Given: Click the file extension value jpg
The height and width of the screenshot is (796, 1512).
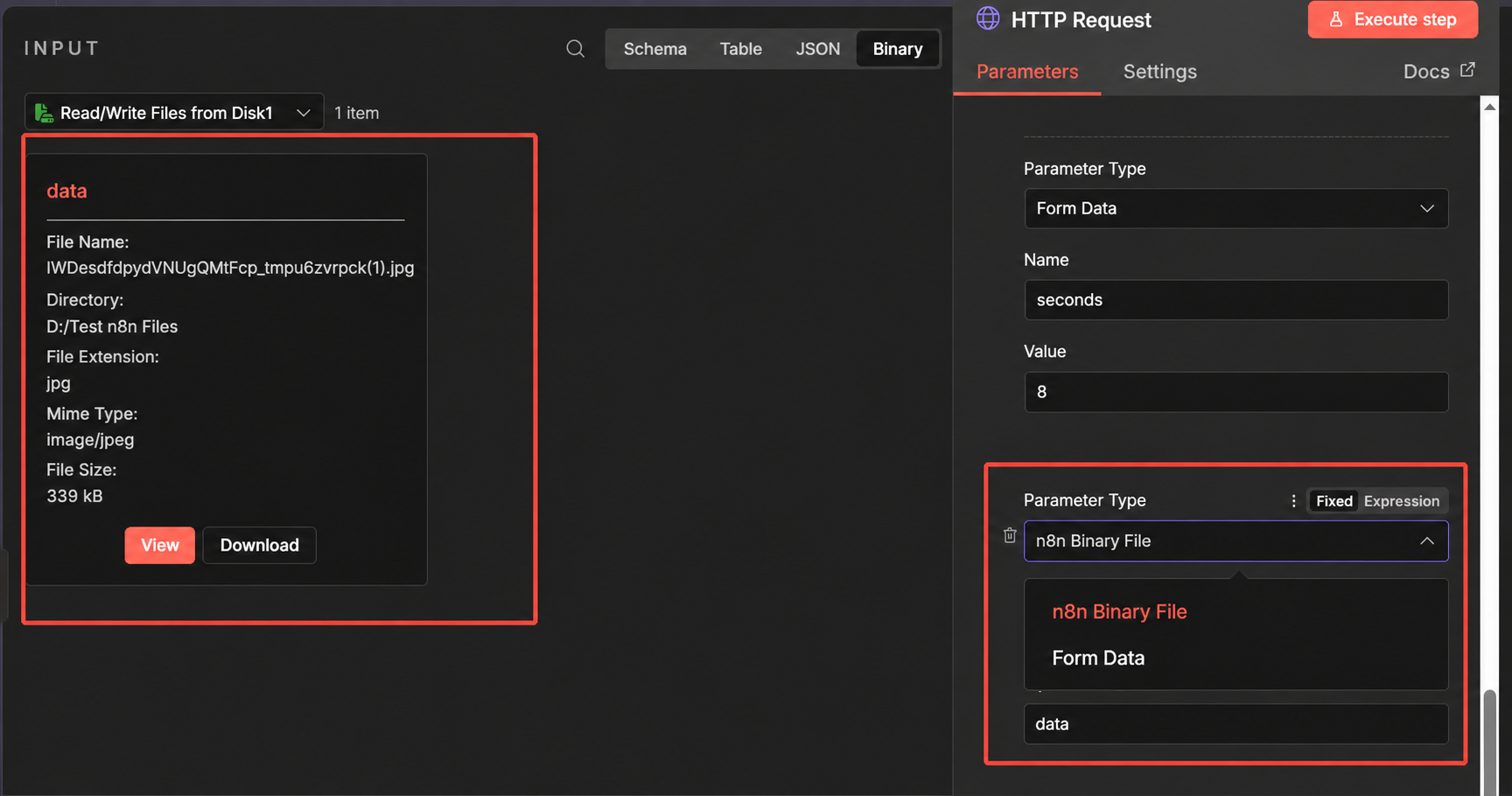Looking at the screenshot, I should [x=58, y=383].
